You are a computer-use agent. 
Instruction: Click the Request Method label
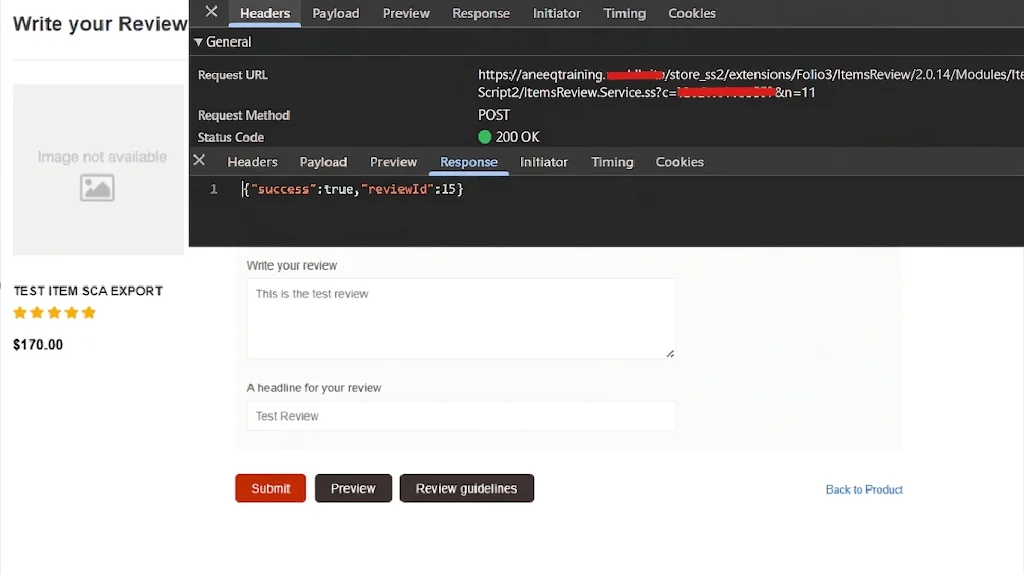point(244,115)
